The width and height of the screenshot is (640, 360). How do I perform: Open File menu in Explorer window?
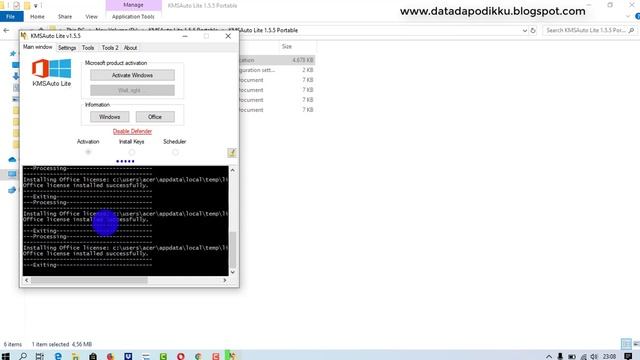[11, 17]
